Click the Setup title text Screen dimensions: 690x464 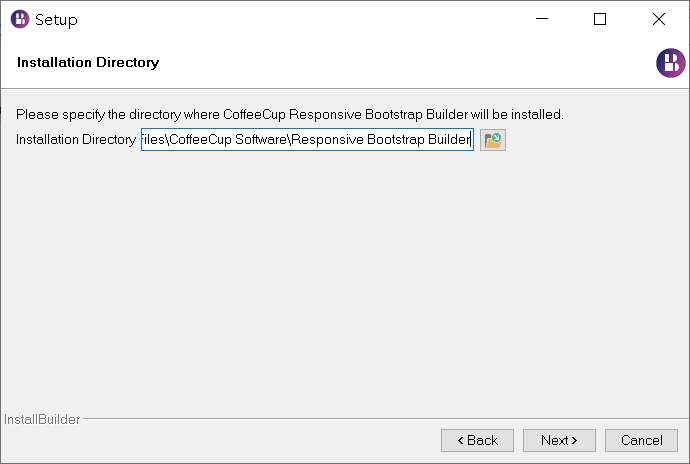point(56,20)
